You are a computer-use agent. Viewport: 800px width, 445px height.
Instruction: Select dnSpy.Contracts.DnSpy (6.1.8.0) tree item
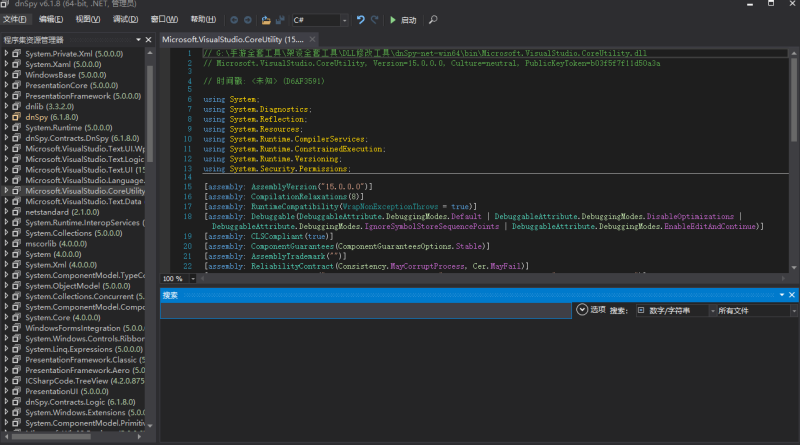82,138
